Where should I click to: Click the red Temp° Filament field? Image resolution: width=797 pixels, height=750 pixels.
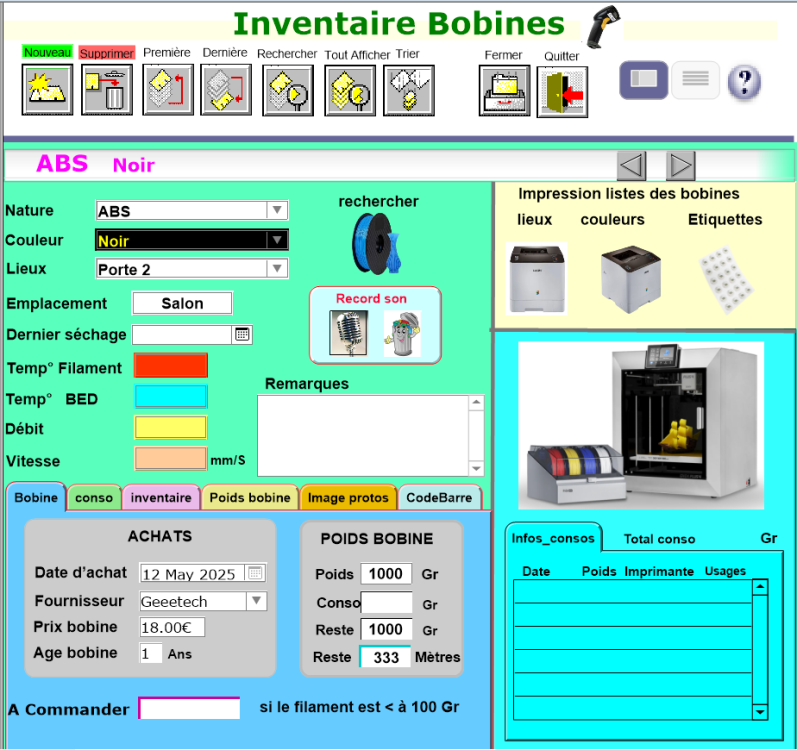pos(171,365)
